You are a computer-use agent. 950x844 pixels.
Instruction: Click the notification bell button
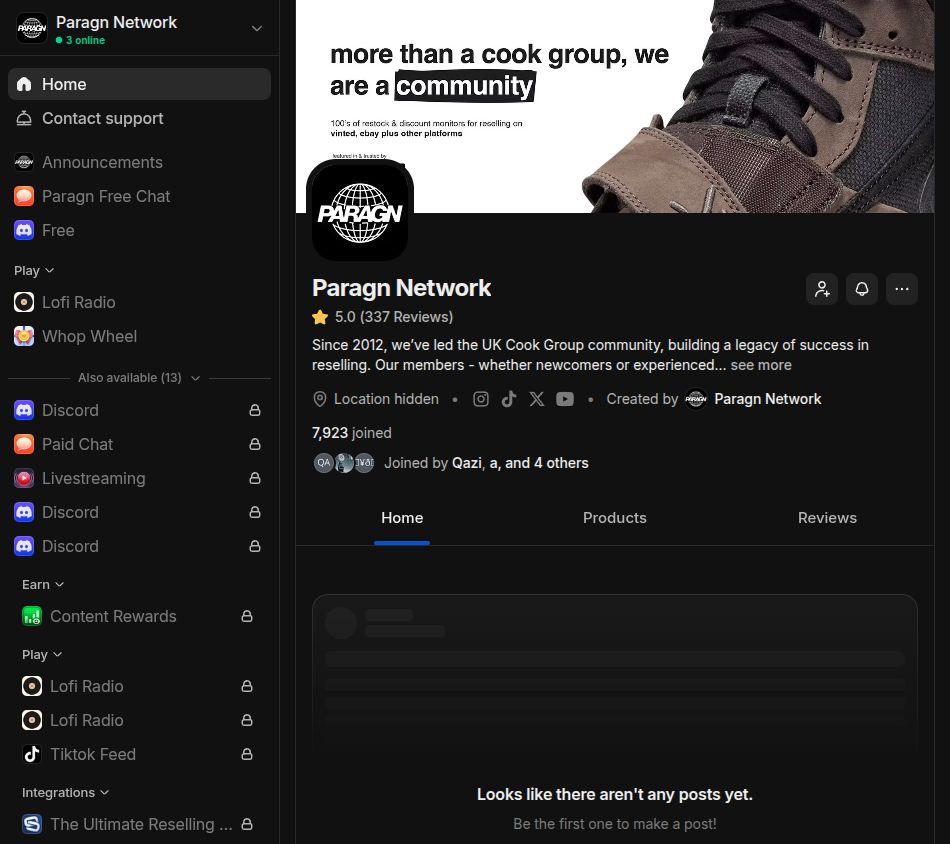click(862, 289)
